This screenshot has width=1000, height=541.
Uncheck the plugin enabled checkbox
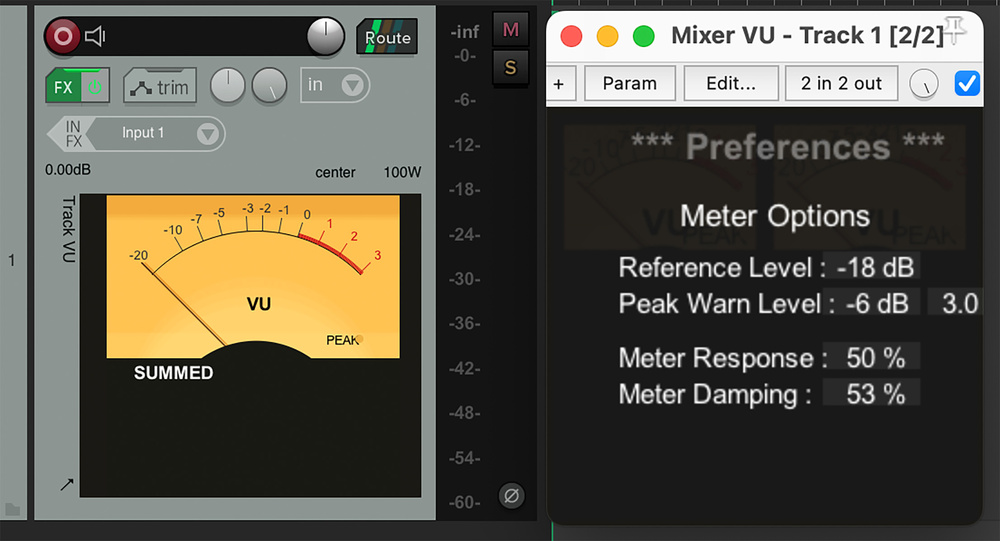click(967, 83)
